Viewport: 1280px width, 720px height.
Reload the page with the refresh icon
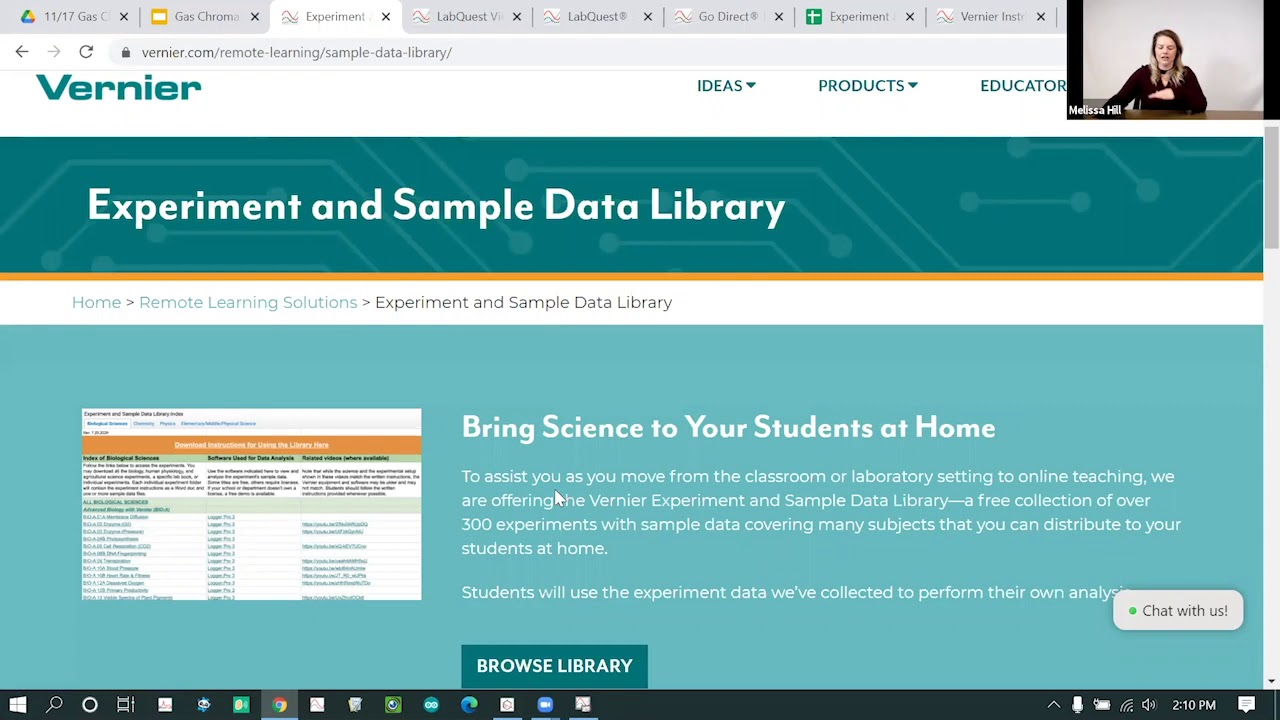pos(86,52)
